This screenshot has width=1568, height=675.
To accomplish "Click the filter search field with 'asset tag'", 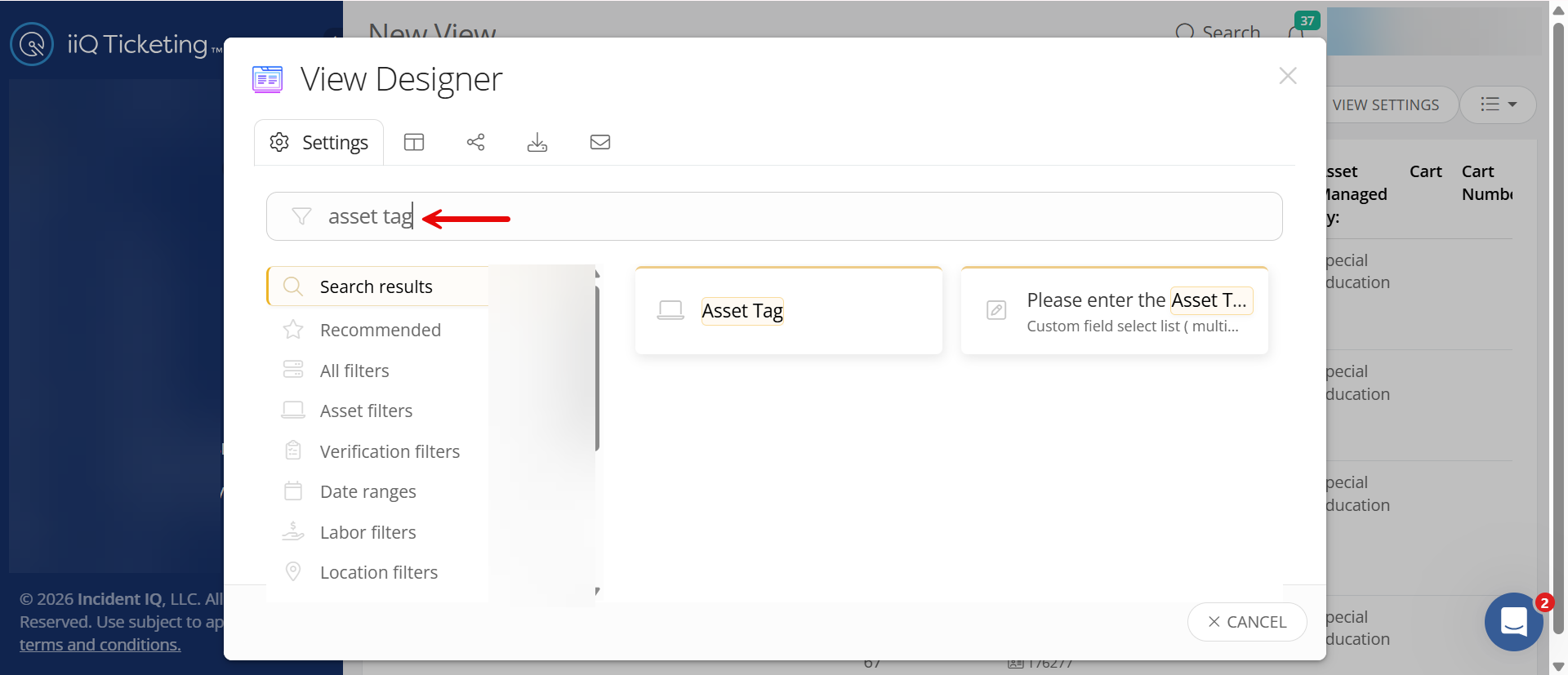I will [x=774, y=216].
